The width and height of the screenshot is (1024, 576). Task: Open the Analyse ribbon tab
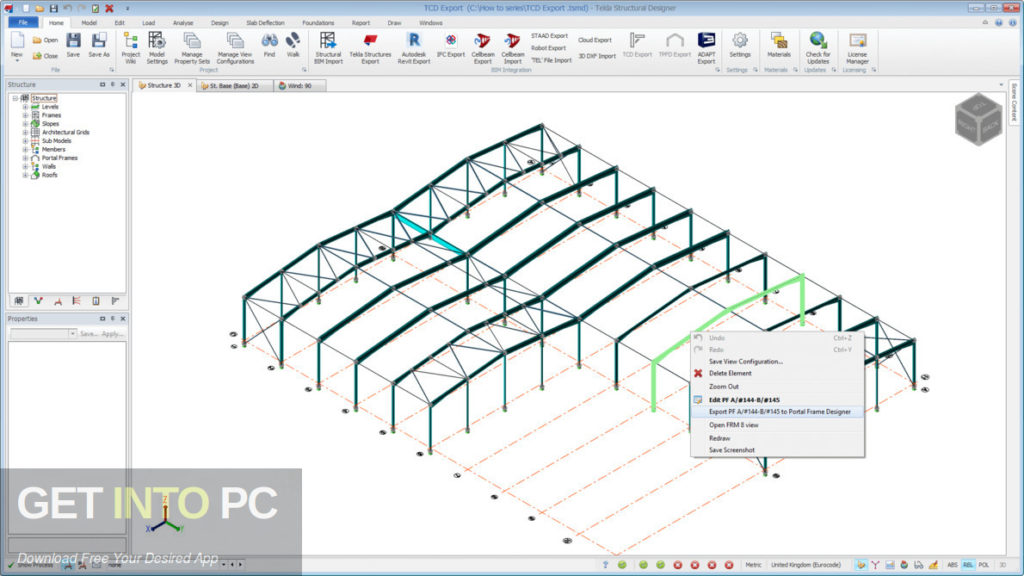[x=182, y=23]
